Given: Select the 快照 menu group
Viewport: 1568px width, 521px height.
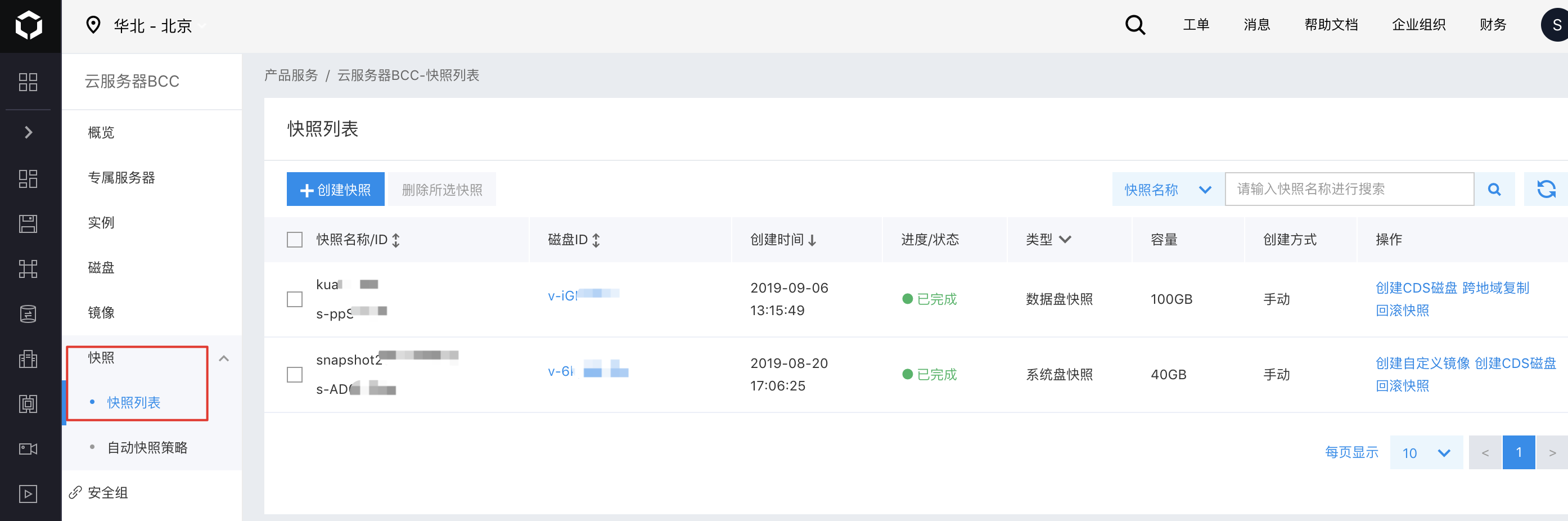Looking at the screenshot, I should point(101,358).
